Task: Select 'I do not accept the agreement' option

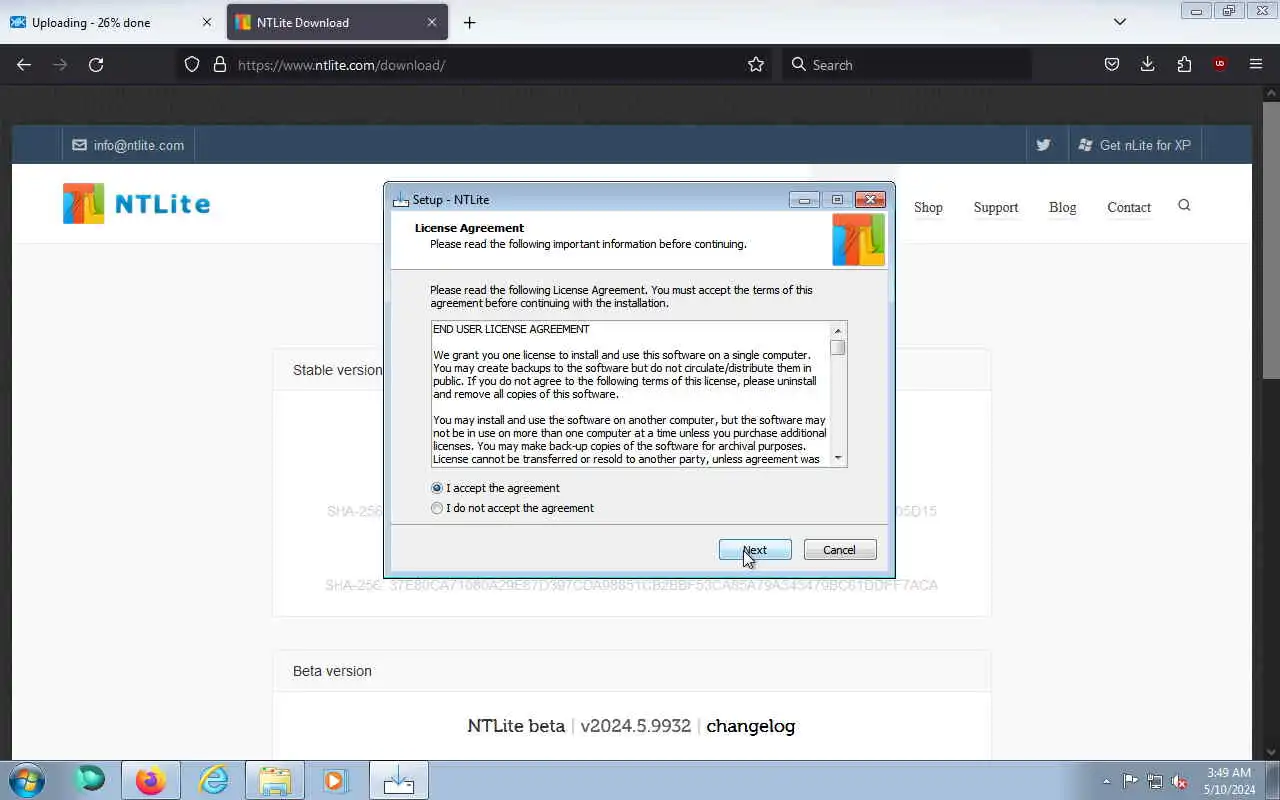Action: pos(437,508)
